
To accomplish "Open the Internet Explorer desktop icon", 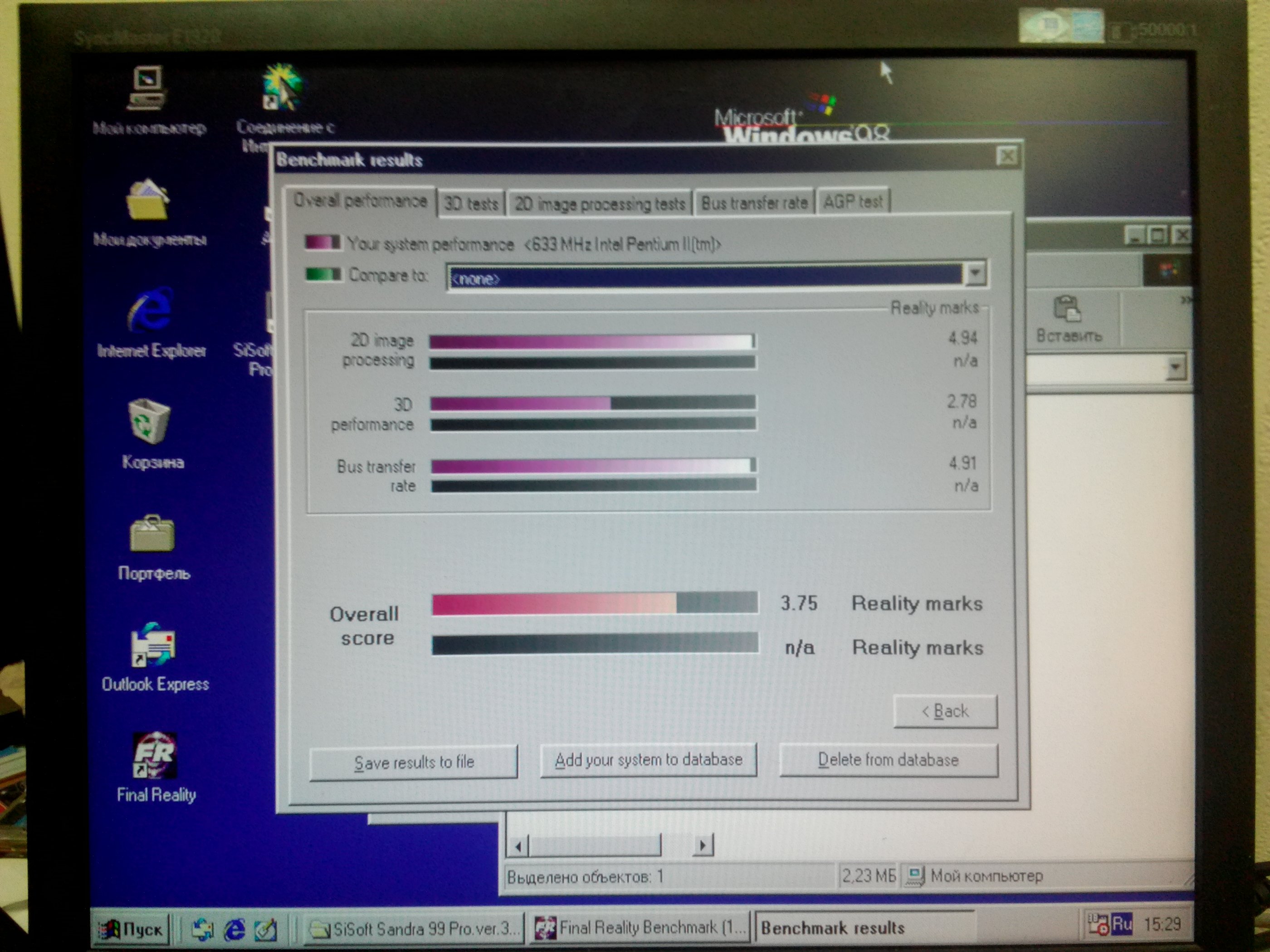I will (151, 311).
